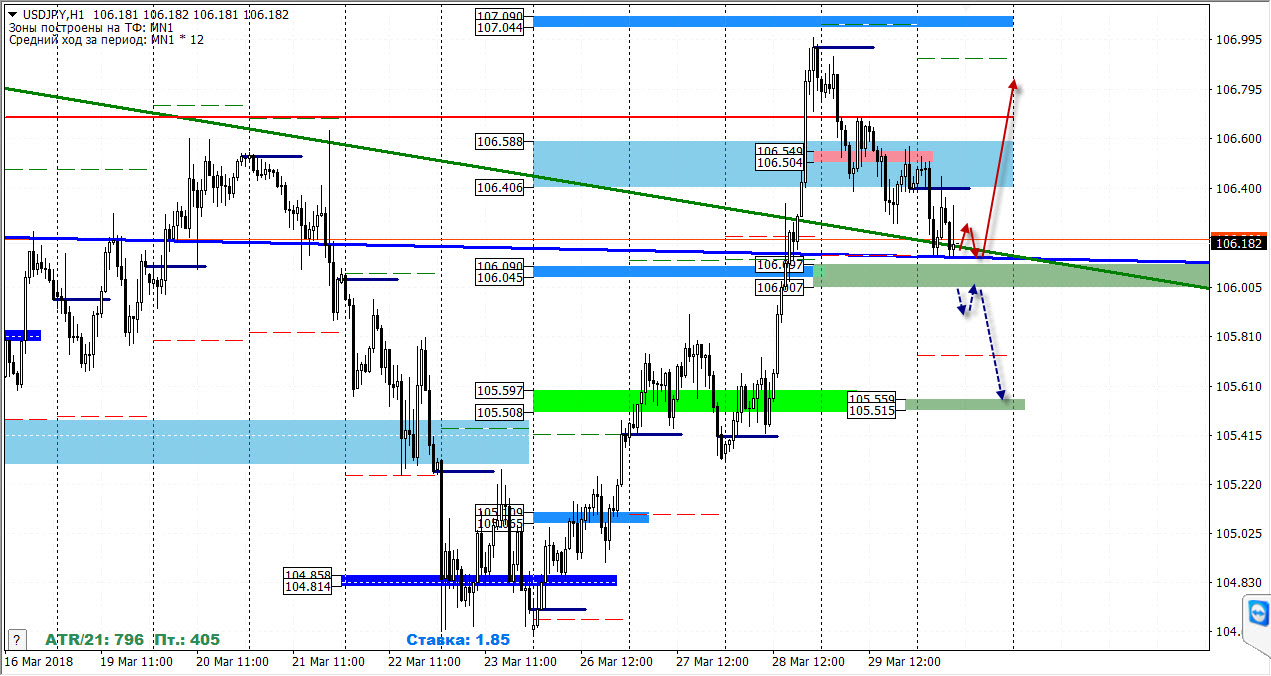
Task: Select the 106.588 zone label
Action: click(499, 142)
